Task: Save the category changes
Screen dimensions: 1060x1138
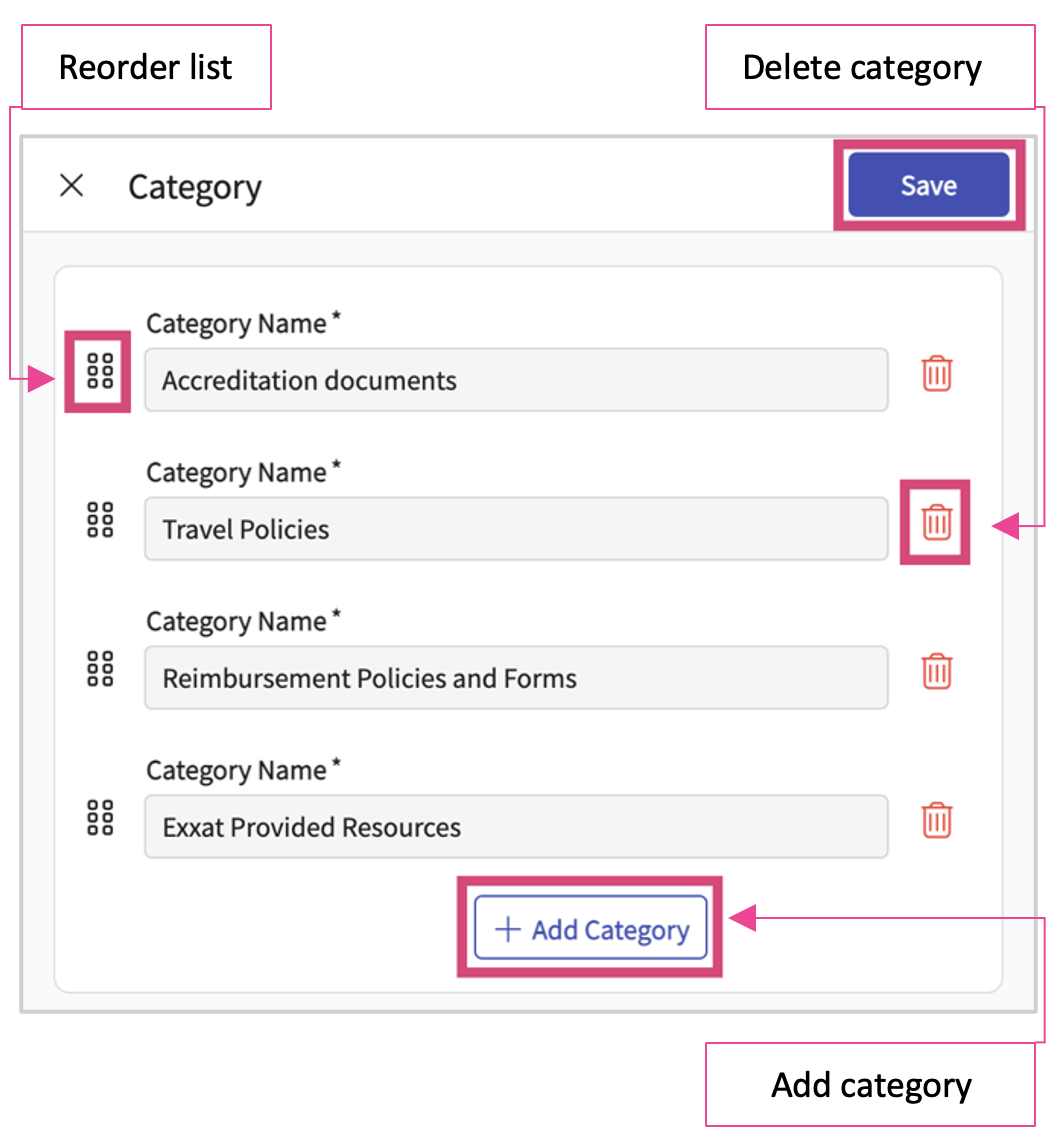Action: coord(928,185)
